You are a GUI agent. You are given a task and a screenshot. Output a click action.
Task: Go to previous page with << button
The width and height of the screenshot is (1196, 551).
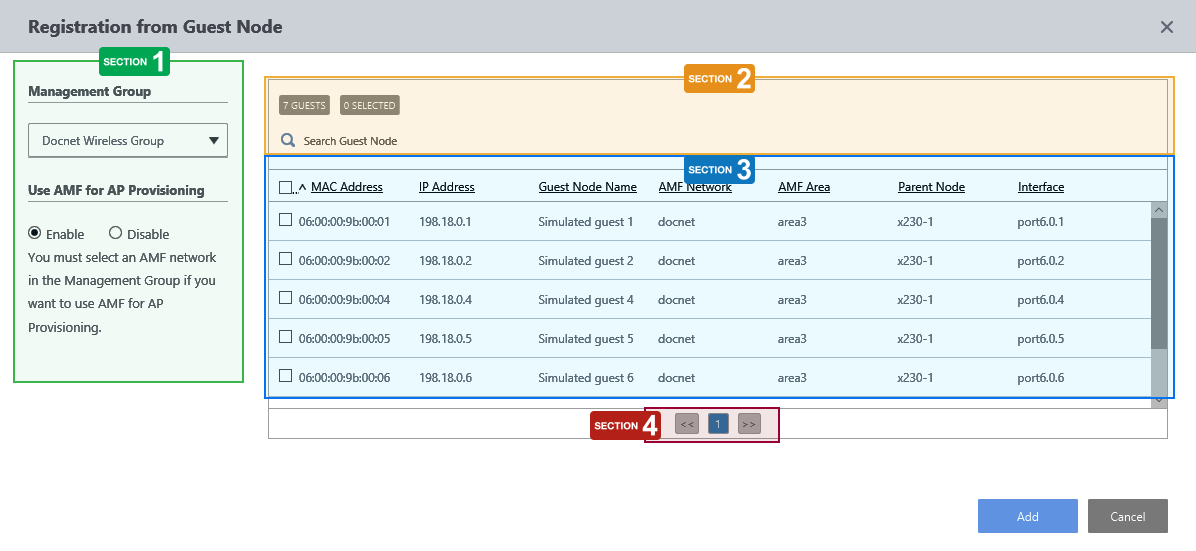(x=687, y=424)
